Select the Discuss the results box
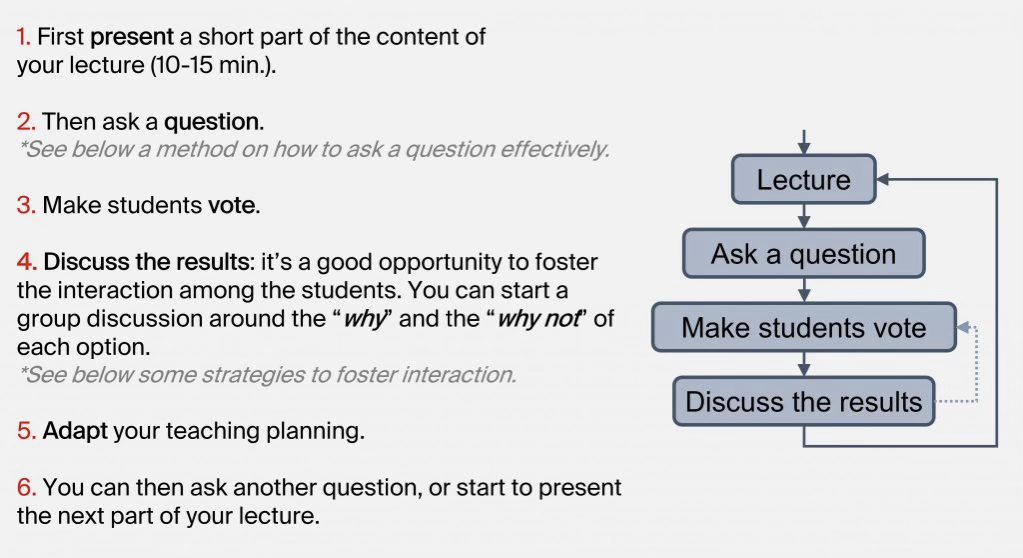Viewport: 1023px width, 558px height. pos(804,402)
